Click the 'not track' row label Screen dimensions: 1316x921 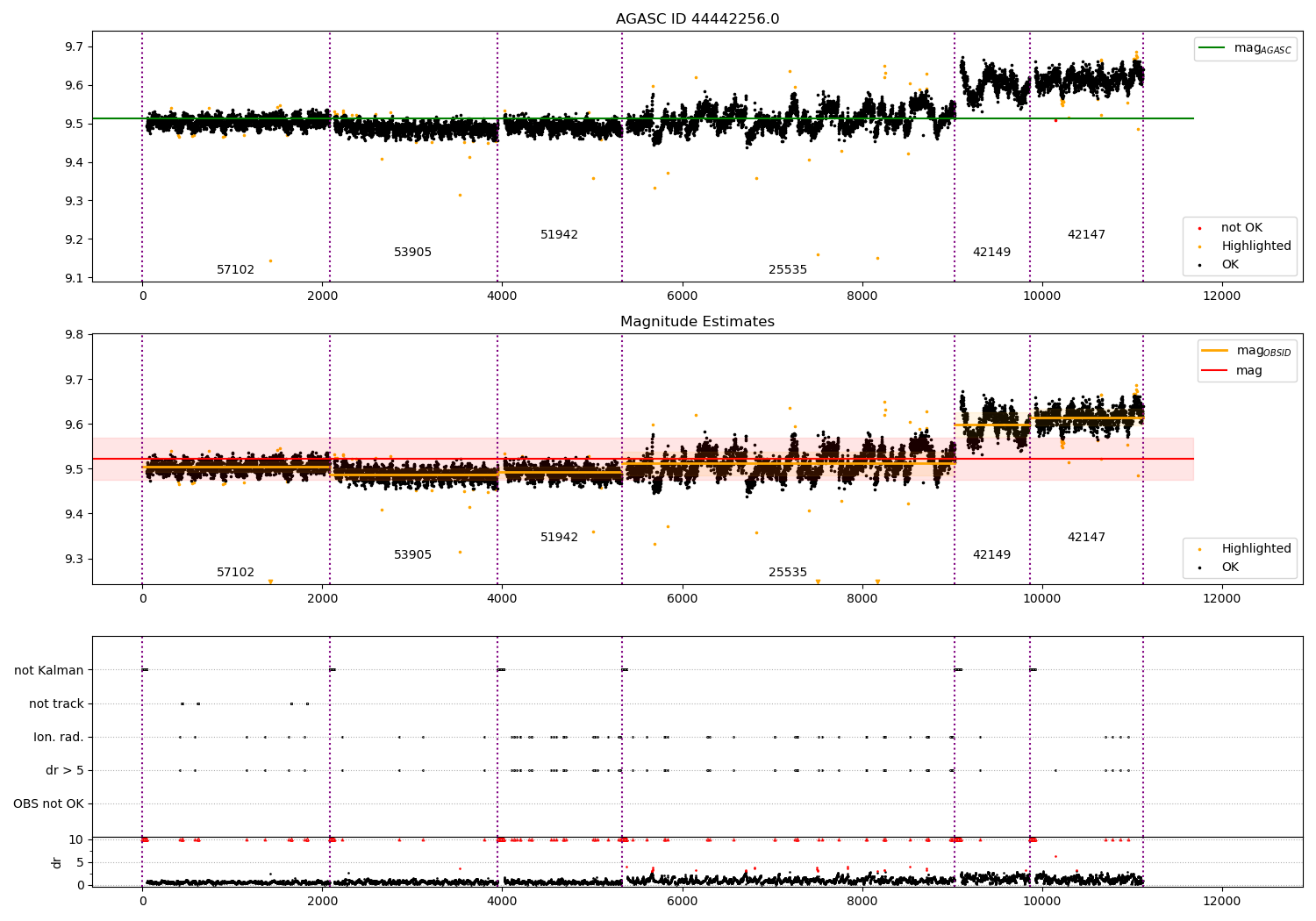point(56,704)
